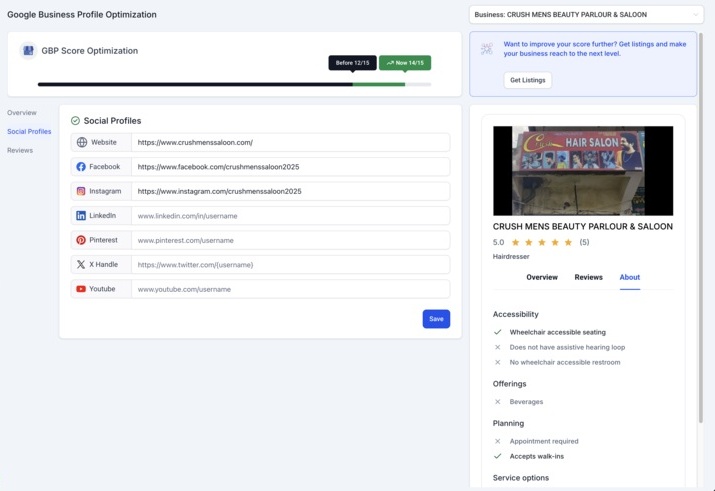Click the Youtube logo icon
Viewport: 715px width, 491px height.
tap(81, 289)
